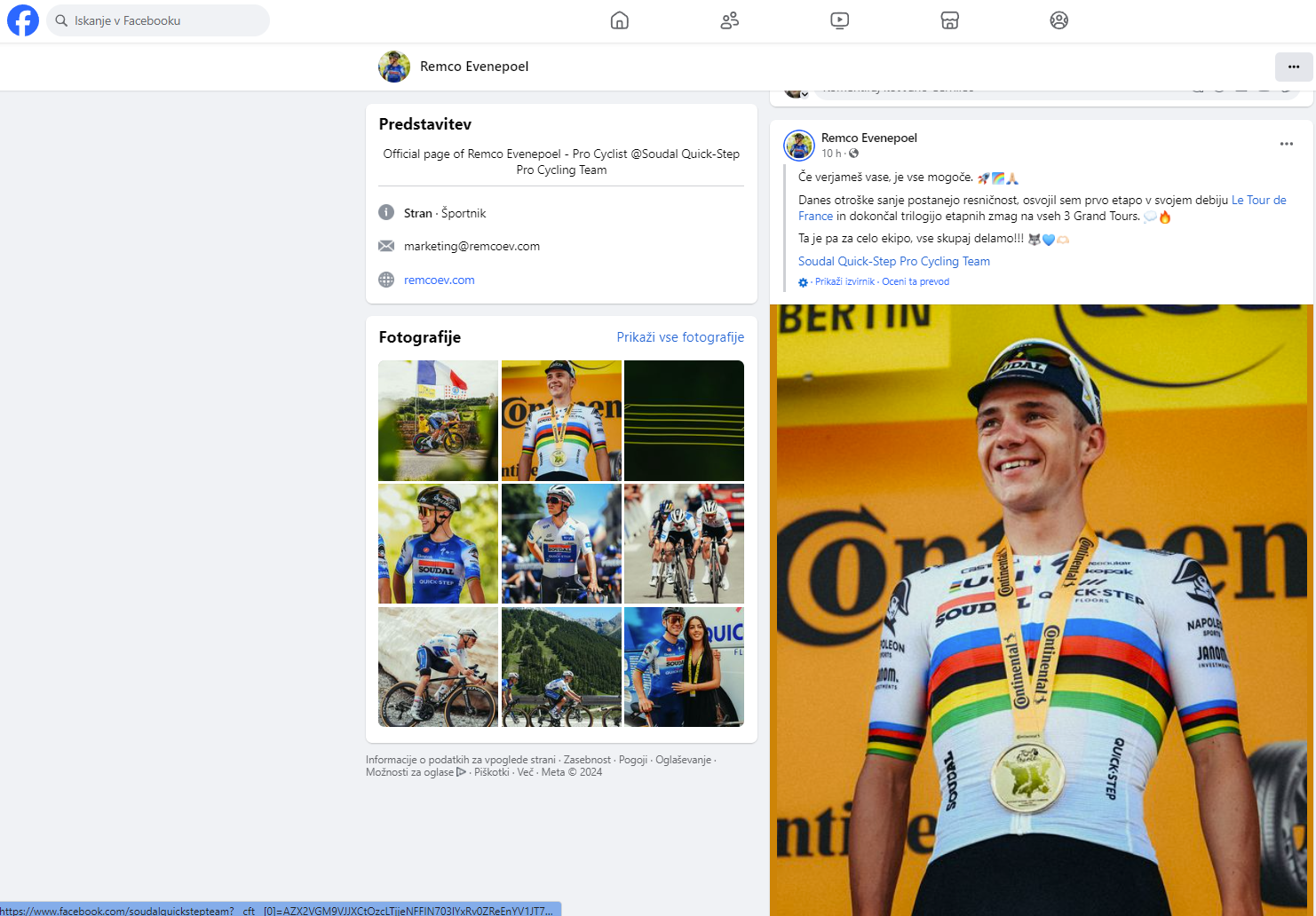Open the Marketplace icon
The width and height of the screenshot is (1316, 916).
pyautogui.click(x=950, y=20)
